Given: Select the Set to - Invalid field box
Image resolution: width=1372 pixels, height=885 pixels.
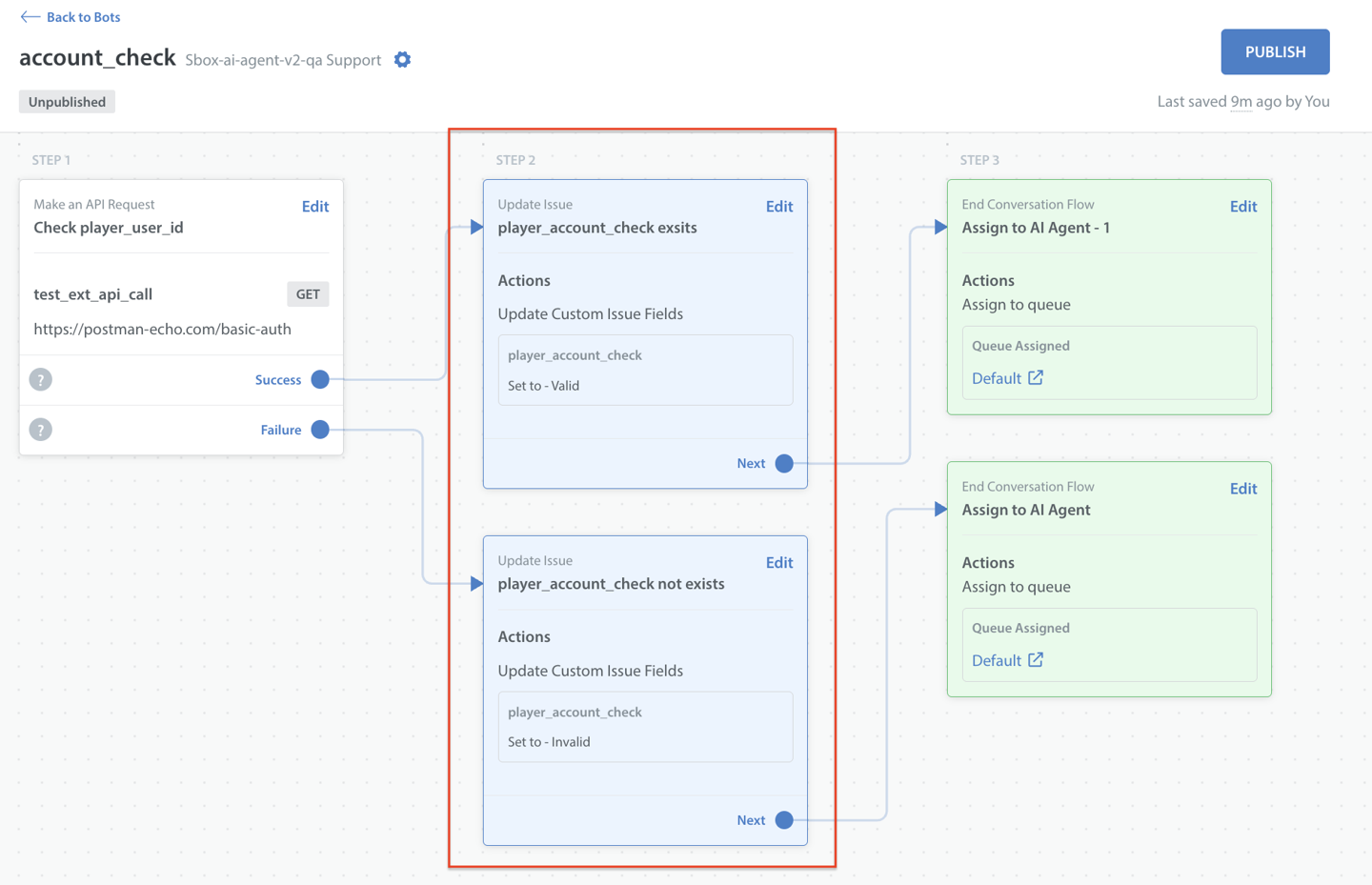Looking at the screenshot, I should point(645,727).
